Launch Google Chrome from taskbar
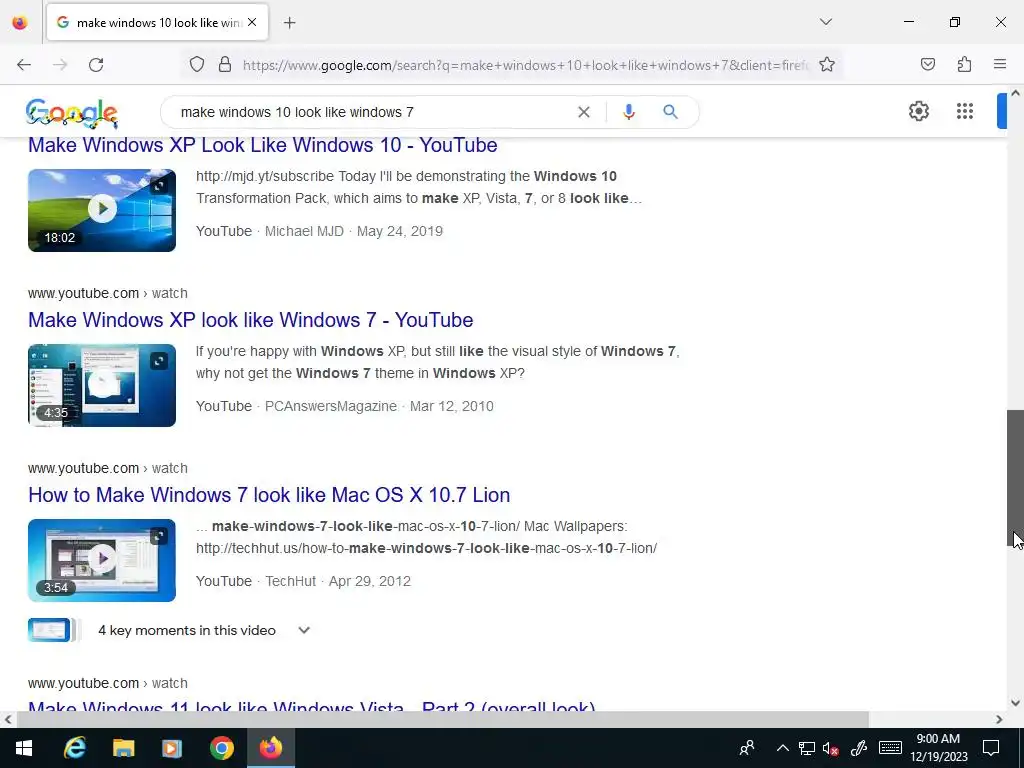 [x=221, y=748]
